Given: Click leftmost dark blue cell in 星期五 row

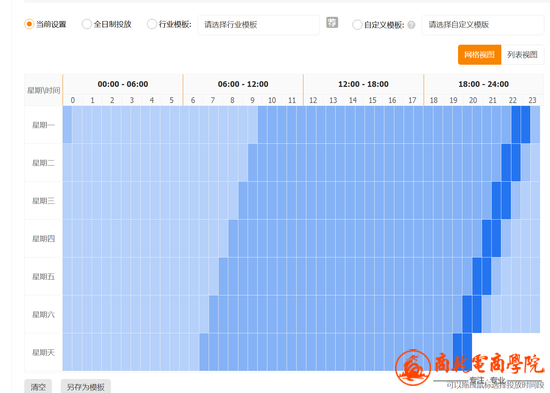Looking at the screenshot, I should coord(477,276).
